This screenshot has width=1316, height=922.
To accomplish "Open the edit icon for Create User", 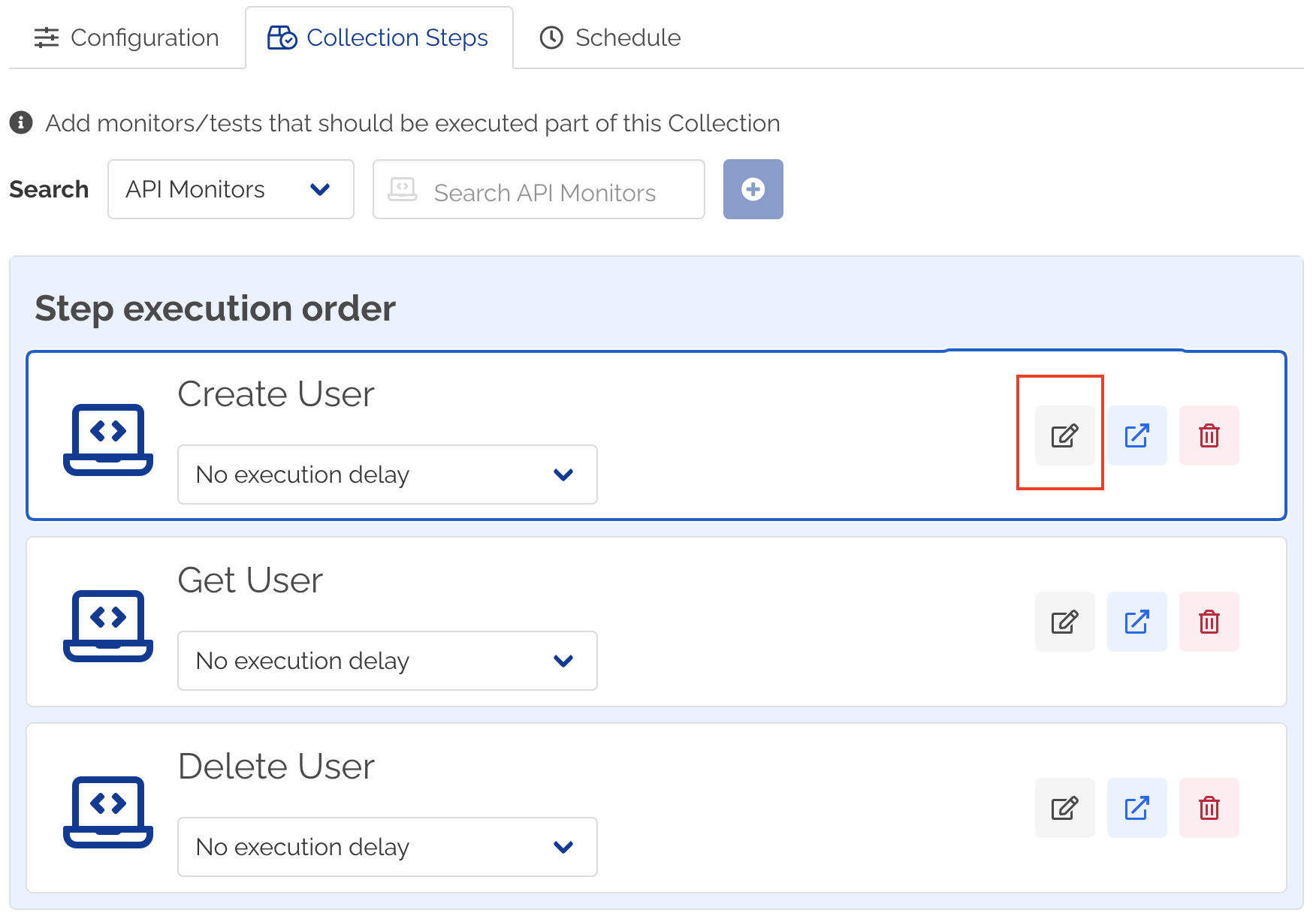I will click(x=1064, y=435).
